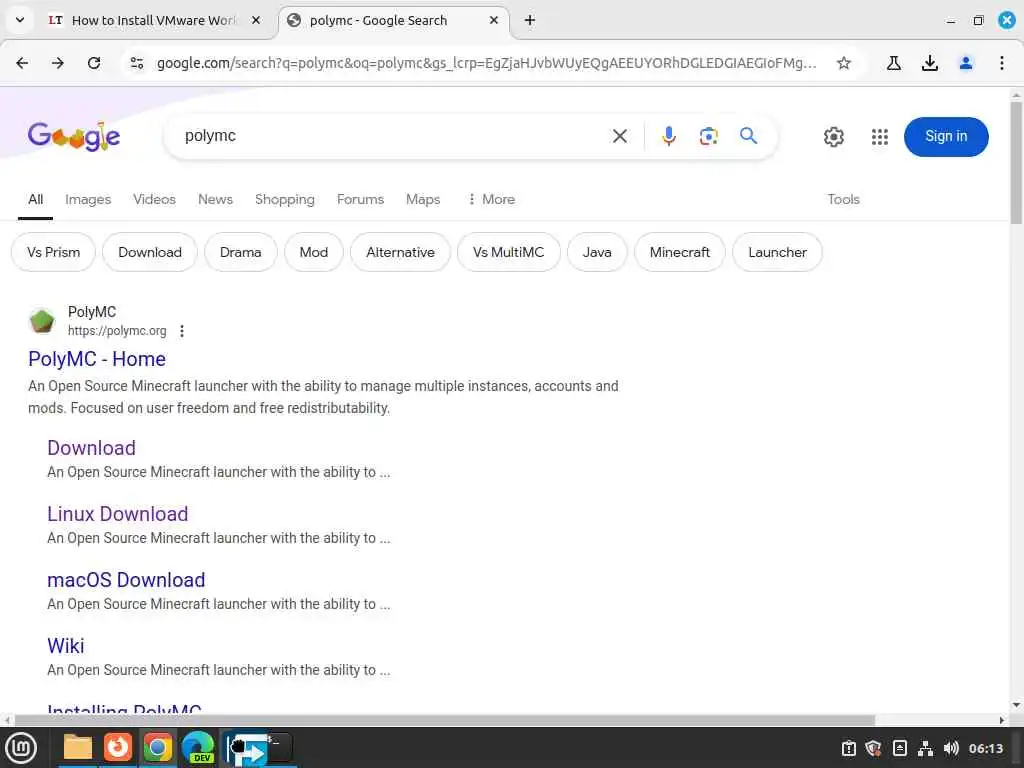Select the Minecraft suggestion chip

tap(679, 252)
